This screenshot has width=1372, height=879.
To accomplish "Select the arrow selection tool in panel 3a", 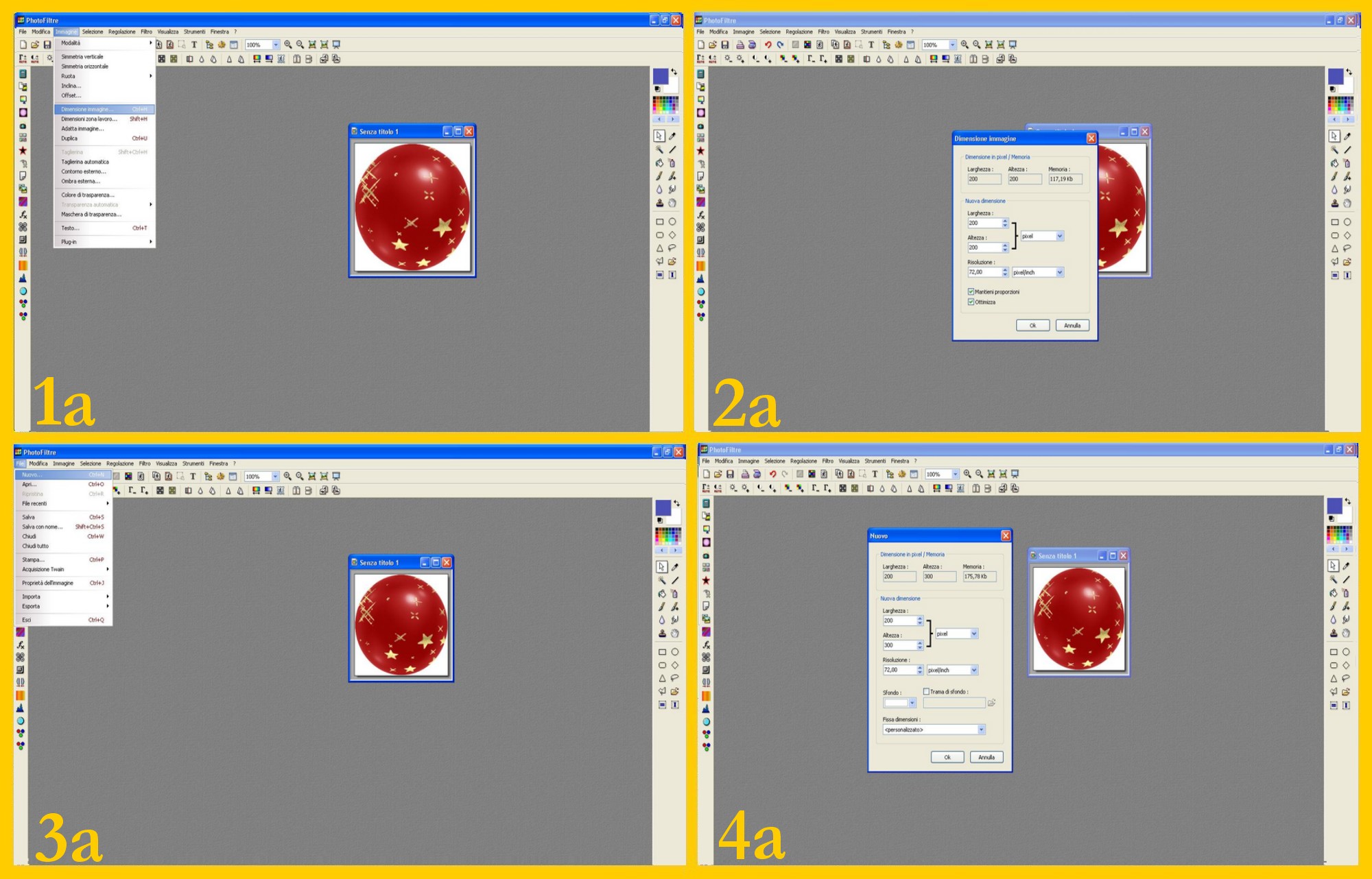I will point(661,567).
